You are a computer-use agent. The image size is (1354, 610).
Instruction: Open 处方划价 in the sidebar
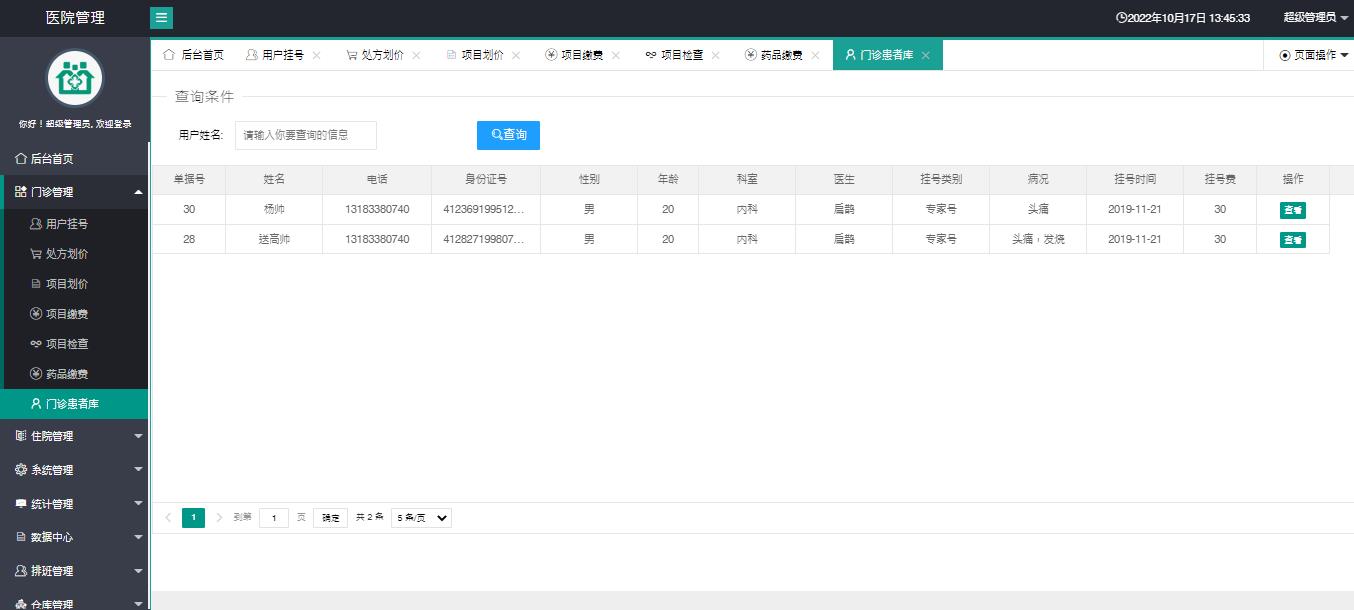point(67,254)
